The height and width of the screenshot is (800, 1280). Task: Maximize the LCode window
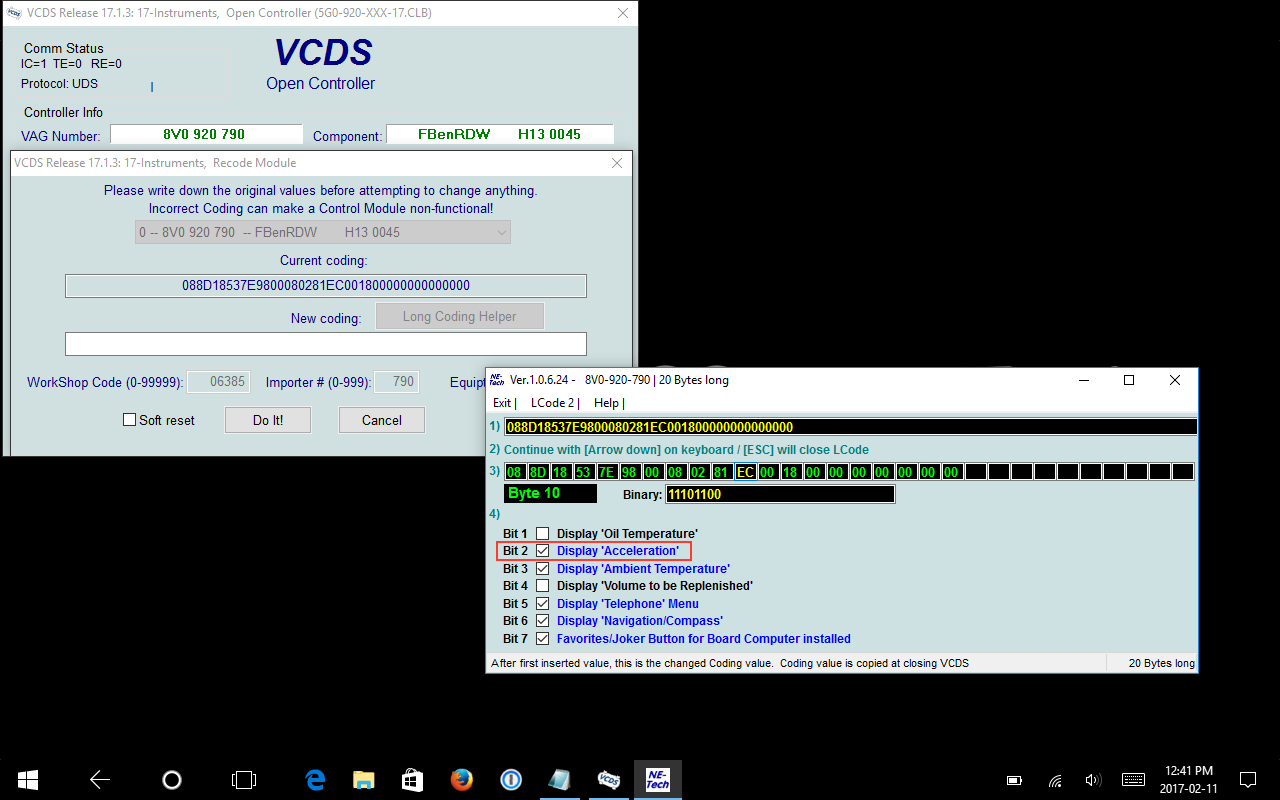pyautogui.click(x=1129, y=380)
